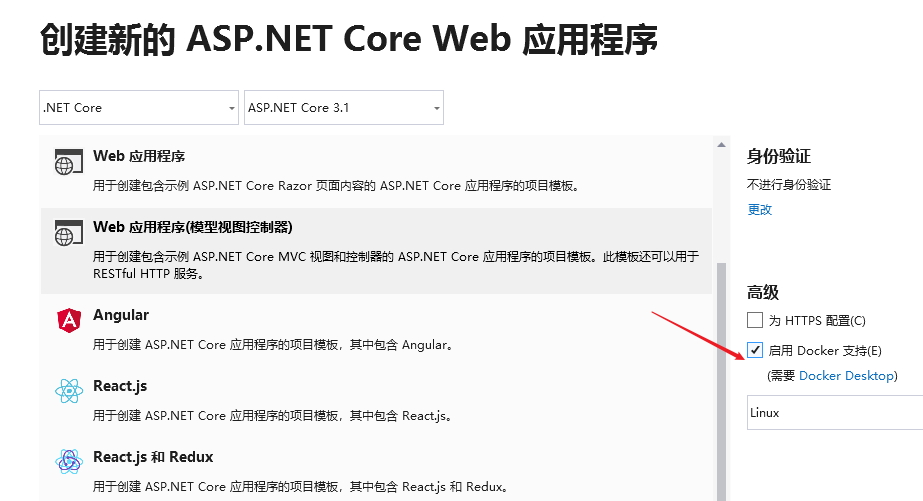Viewport: 923px width, 501px height.
Task: Select the React.js atom icon
Action: click(69, 391)
